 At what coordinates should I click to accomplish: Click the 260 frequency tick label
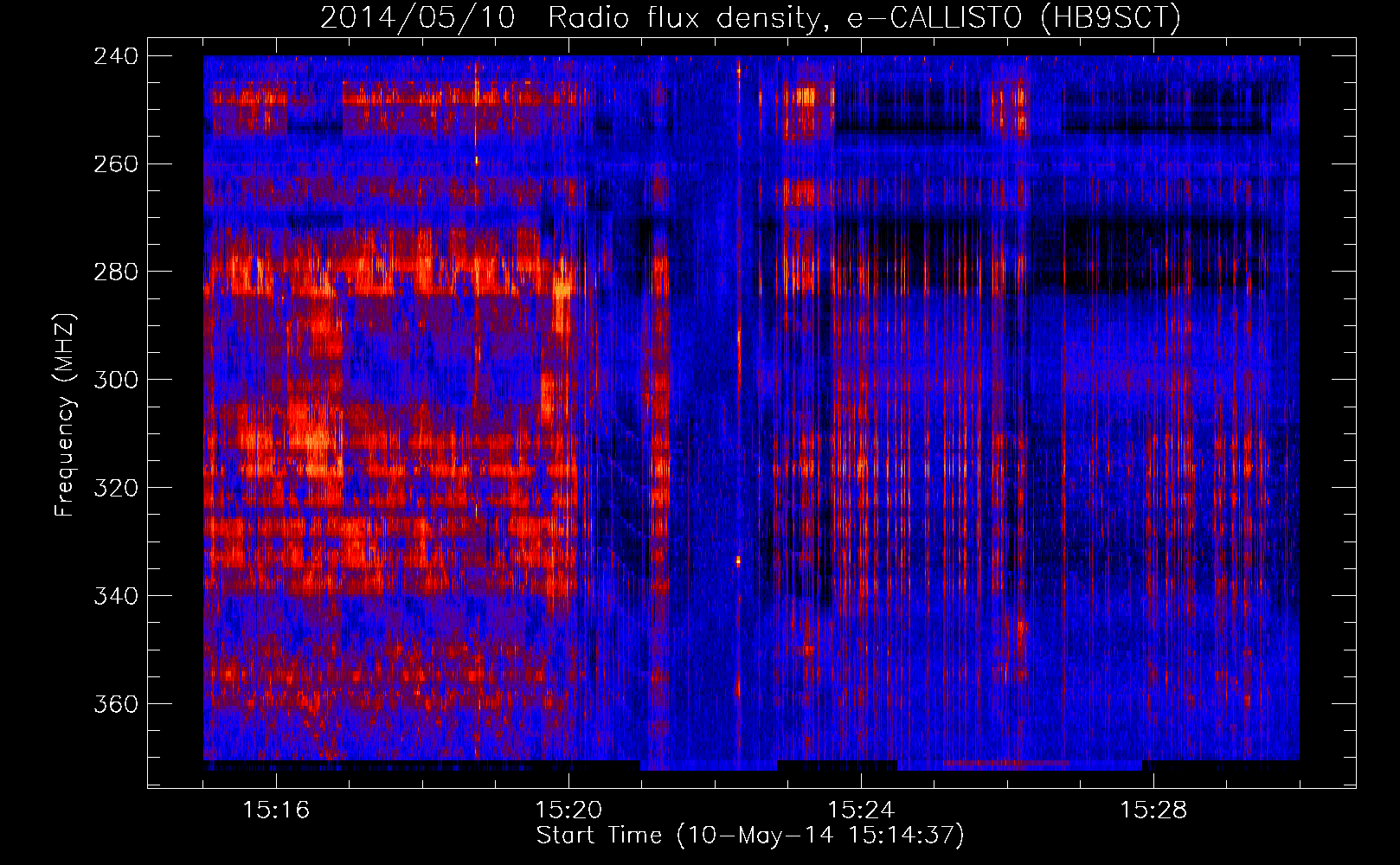tap(116, 163)
